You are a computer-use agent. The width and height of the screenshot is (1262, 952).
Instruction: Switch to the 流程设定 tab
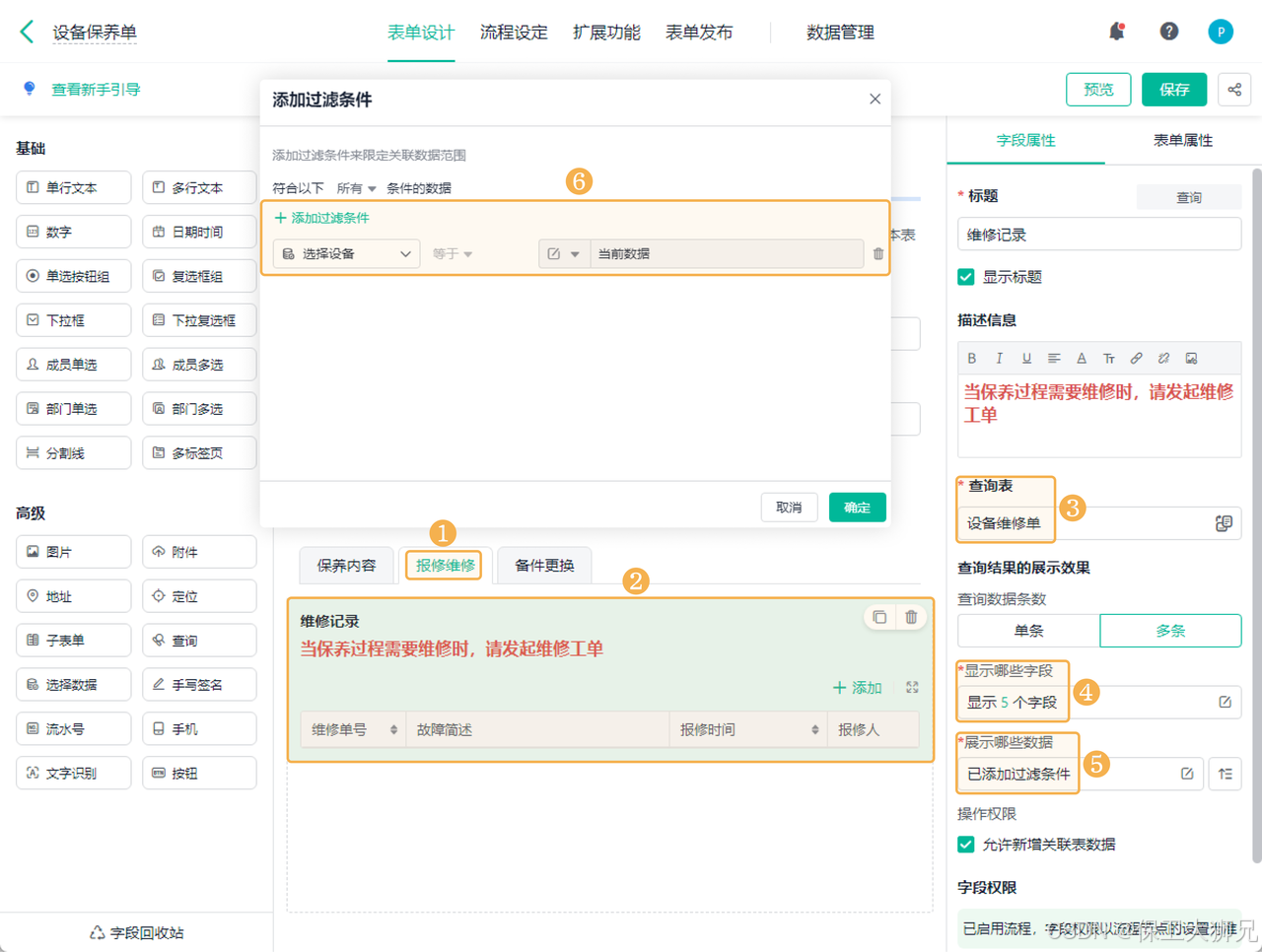tap(514, 33)
